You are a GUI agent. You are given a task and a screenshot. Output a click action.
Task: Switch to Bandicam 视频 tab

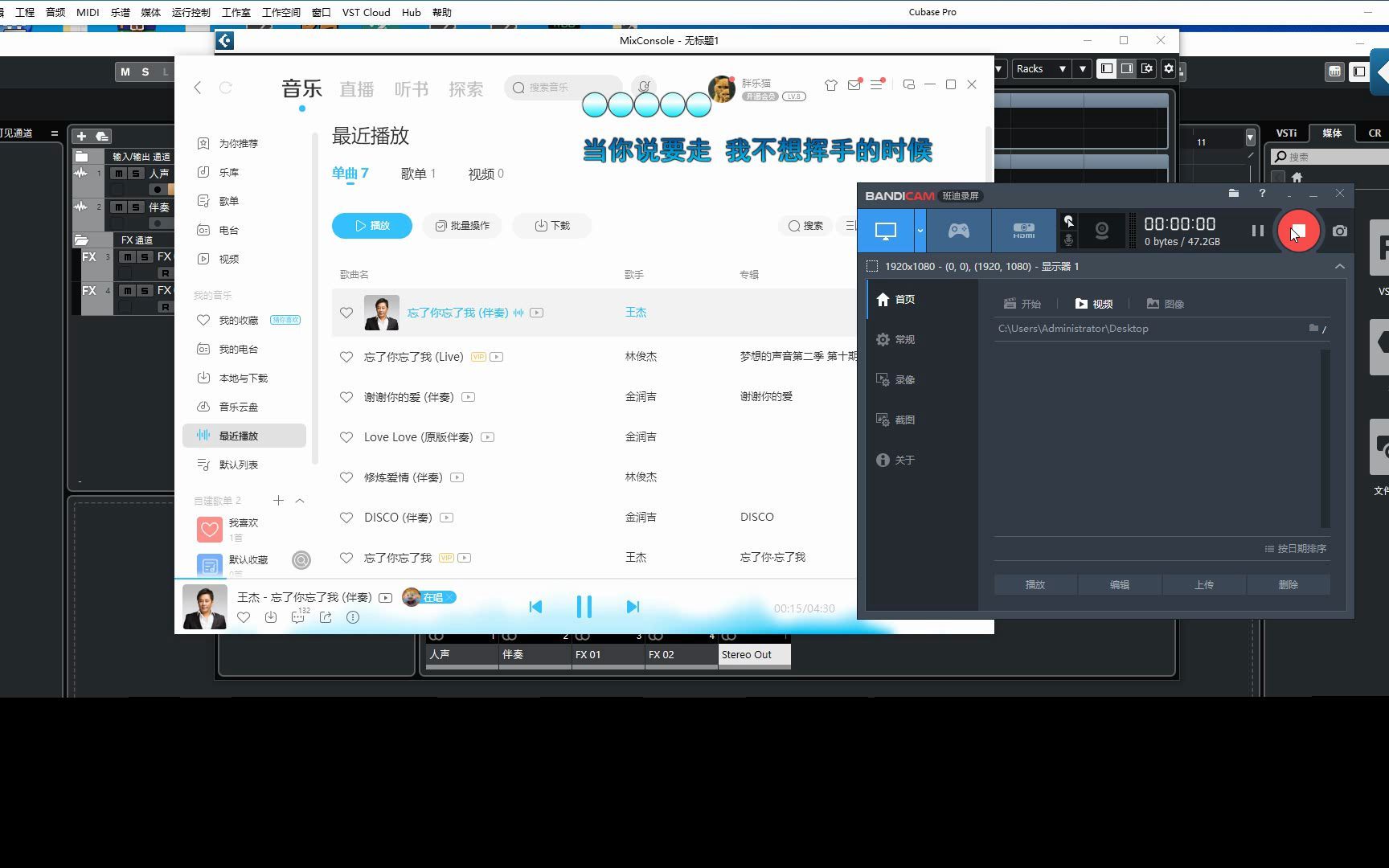tap(1094, 304)
